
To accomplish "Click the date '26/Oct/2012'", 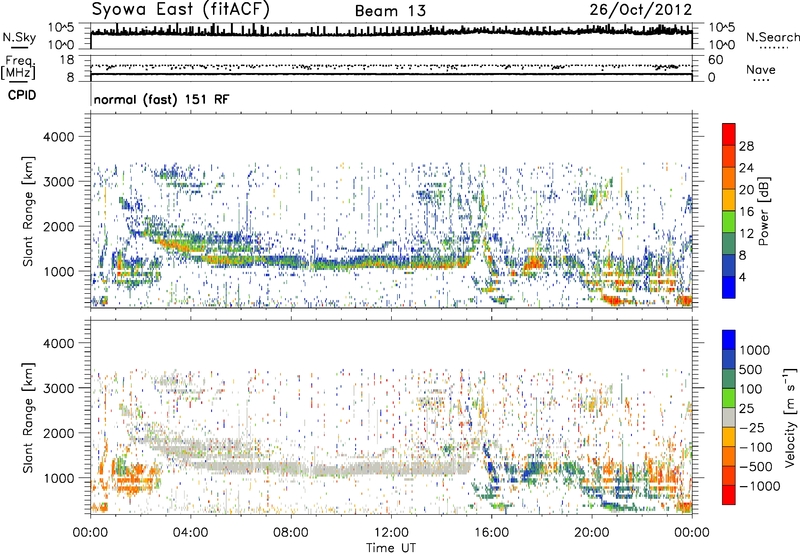I will [641, 10].
